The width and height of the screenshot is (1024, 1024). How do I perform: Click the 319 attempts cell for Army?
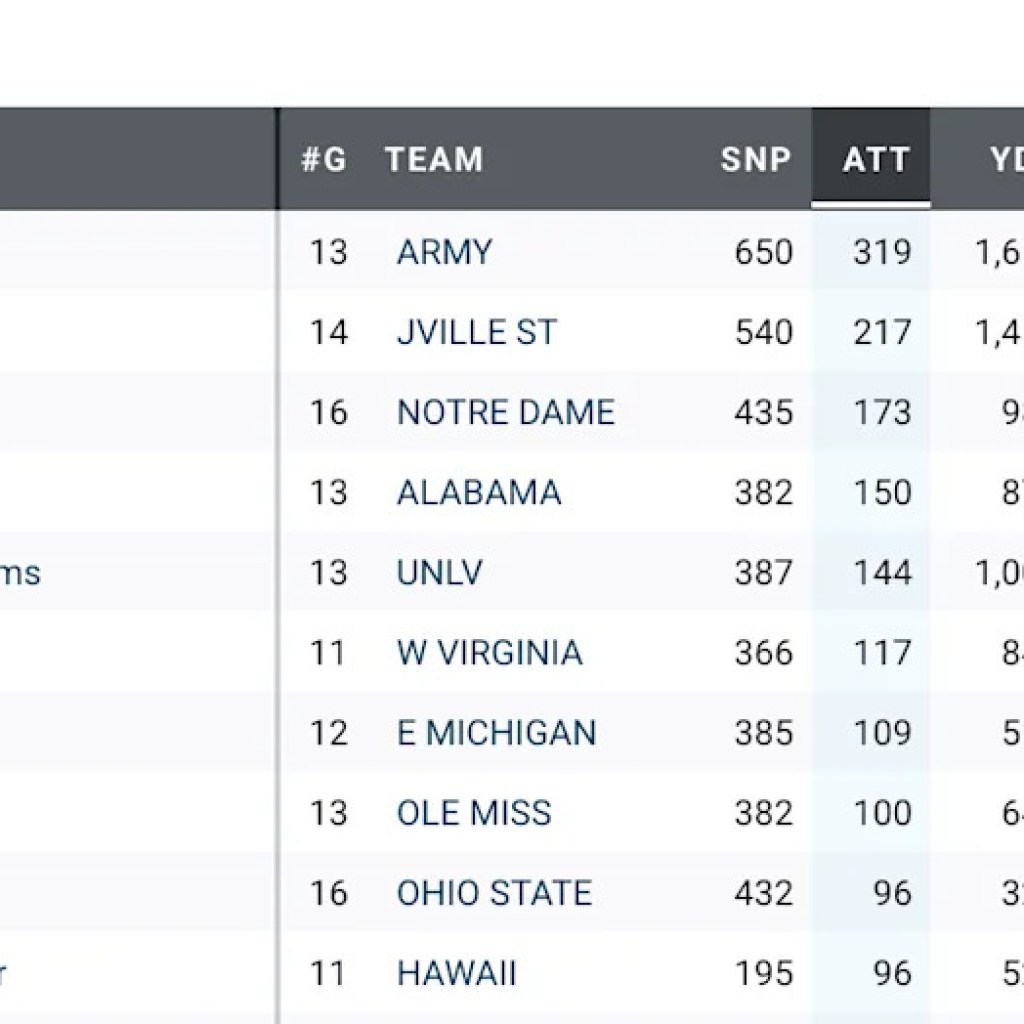[882, 252]
